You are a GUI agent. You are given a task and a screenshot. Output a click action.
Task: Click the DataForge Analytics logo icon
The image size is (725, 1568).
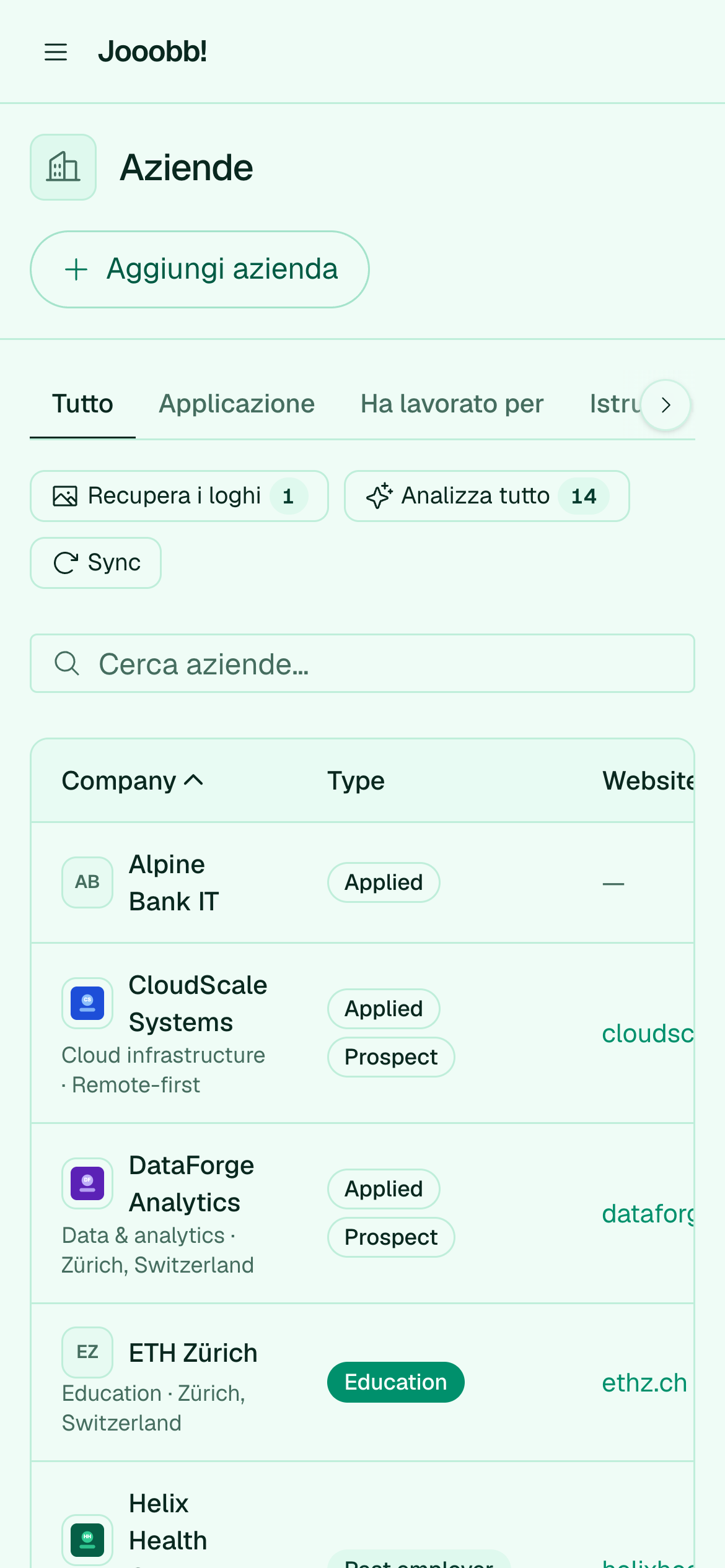tap(87, 1183)
